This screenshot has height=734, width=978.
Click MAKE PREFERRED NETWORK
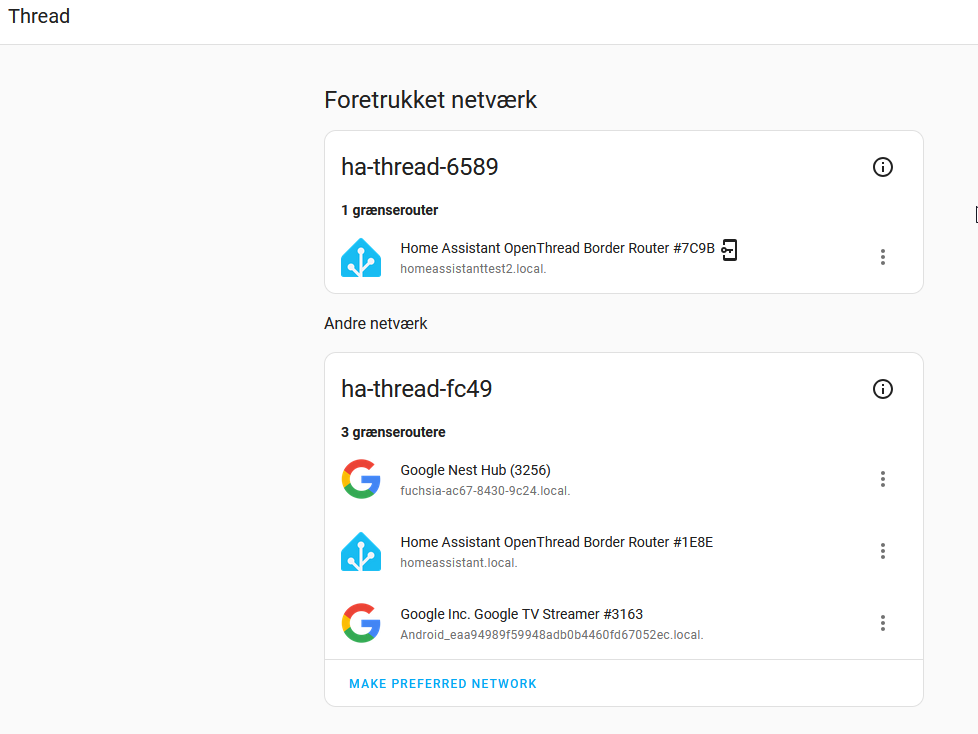point(442,683)
